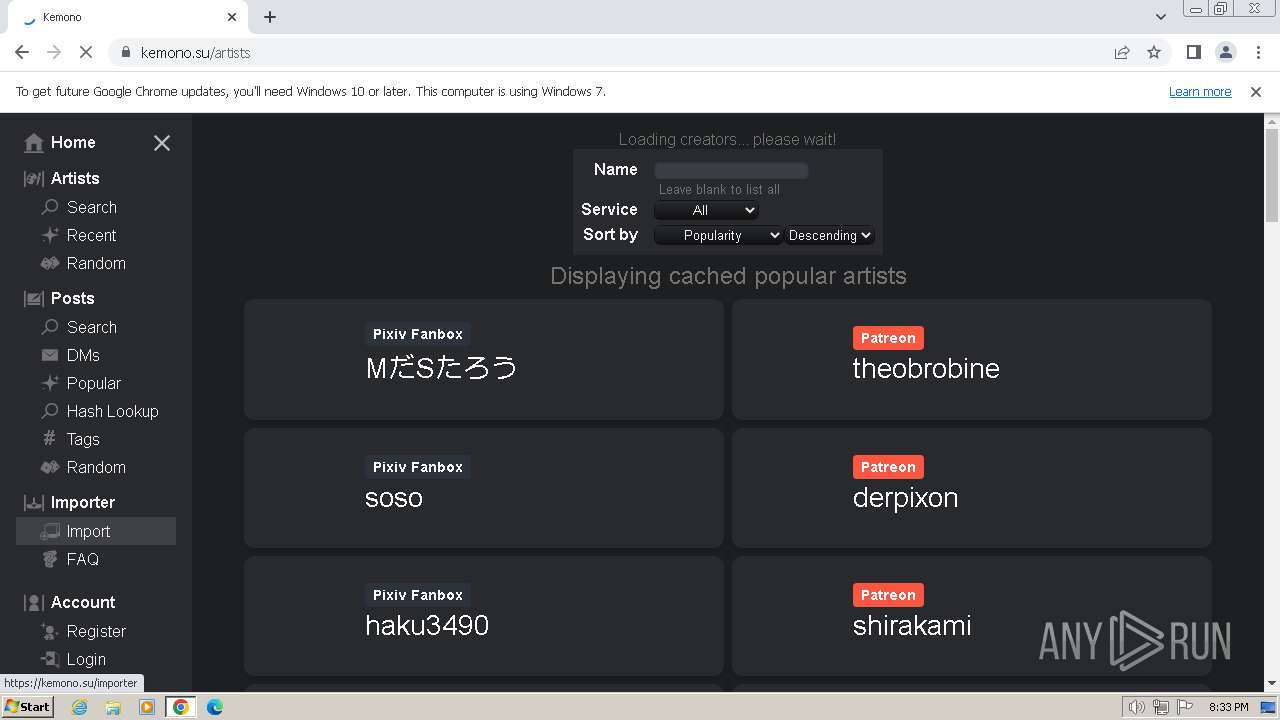Viewport: 1280px width, 720px height.
Task: Open the Sort by Popularity dropdown
Action: (718, 235)
